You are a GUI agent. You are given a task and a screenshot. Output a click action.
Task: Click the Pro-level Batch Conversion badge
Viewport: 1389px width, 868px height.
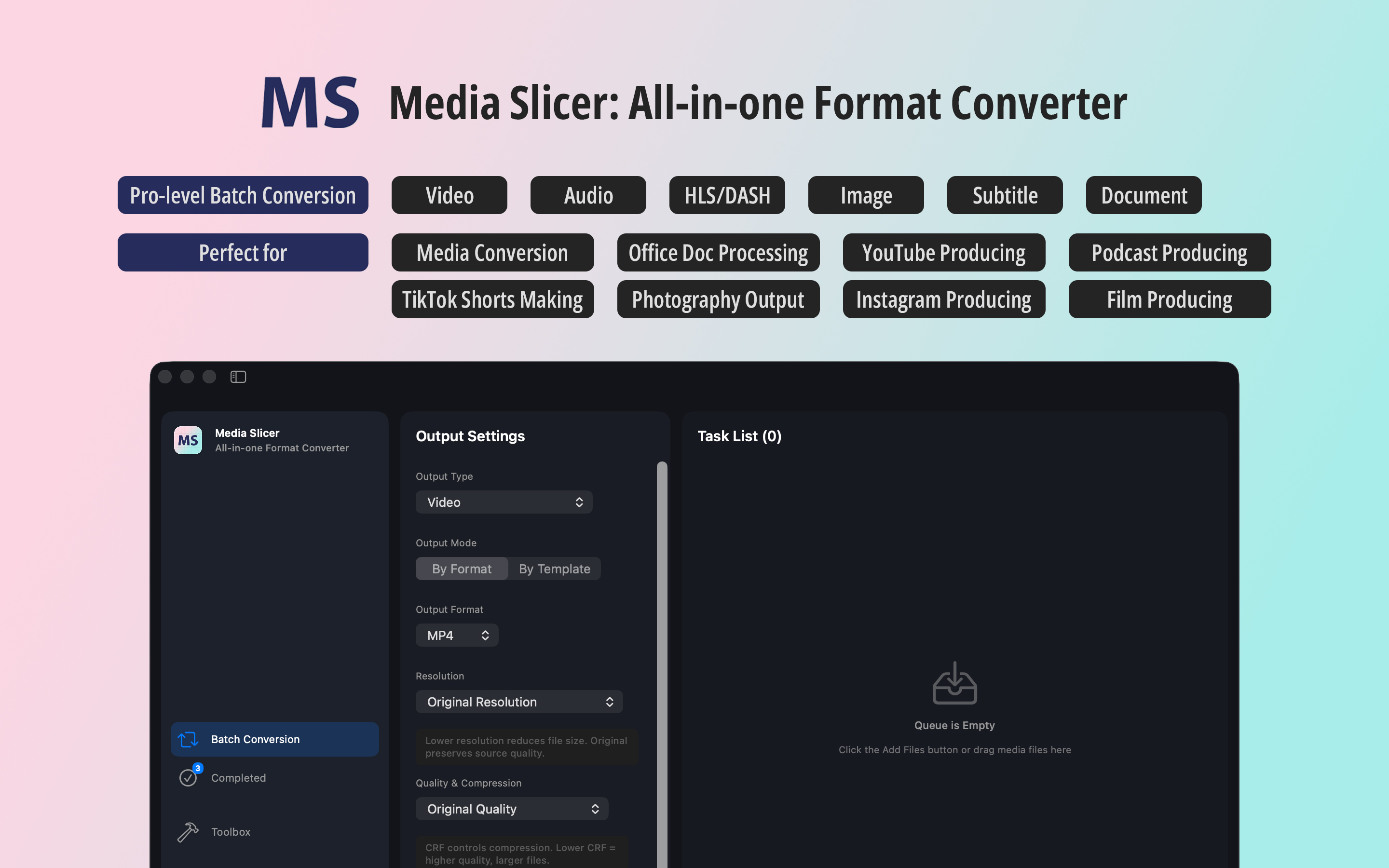click(243, 195)
